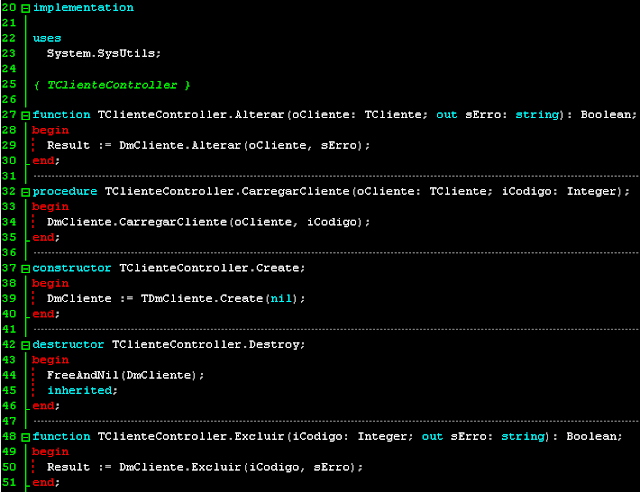Click the 'inherited' keyword
The image size is (640, 492).
pyautogui.click(x=80, y=390)
